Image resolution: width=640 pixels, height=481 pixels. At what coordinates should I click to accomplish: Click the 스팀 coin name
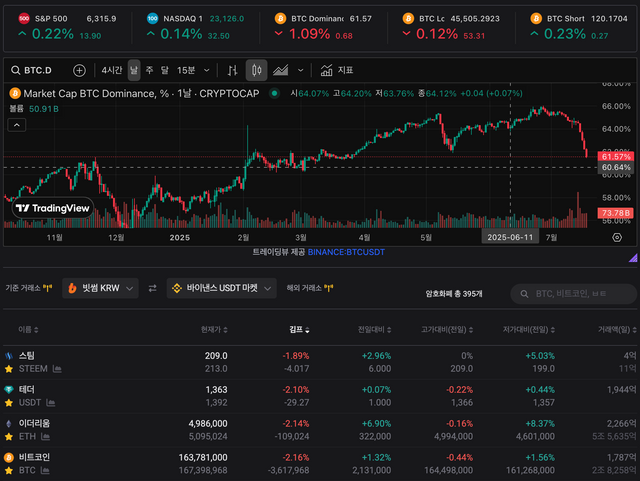pos(27,356)
